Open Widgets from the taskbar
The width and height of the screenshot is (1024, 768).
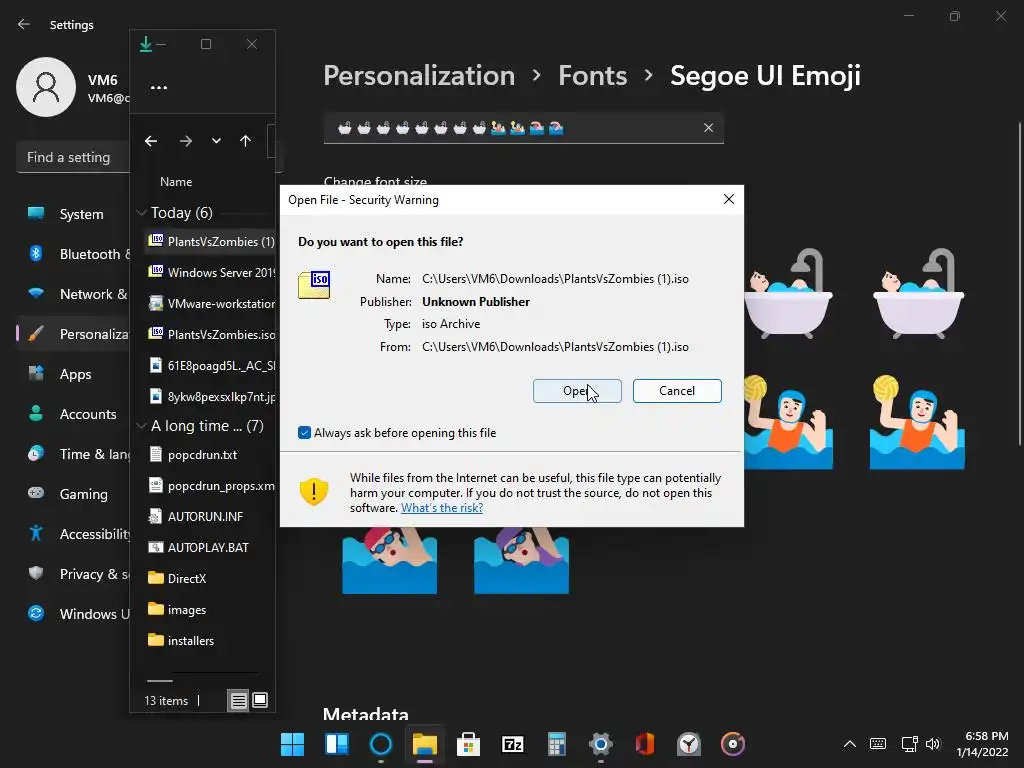(336, 744)
